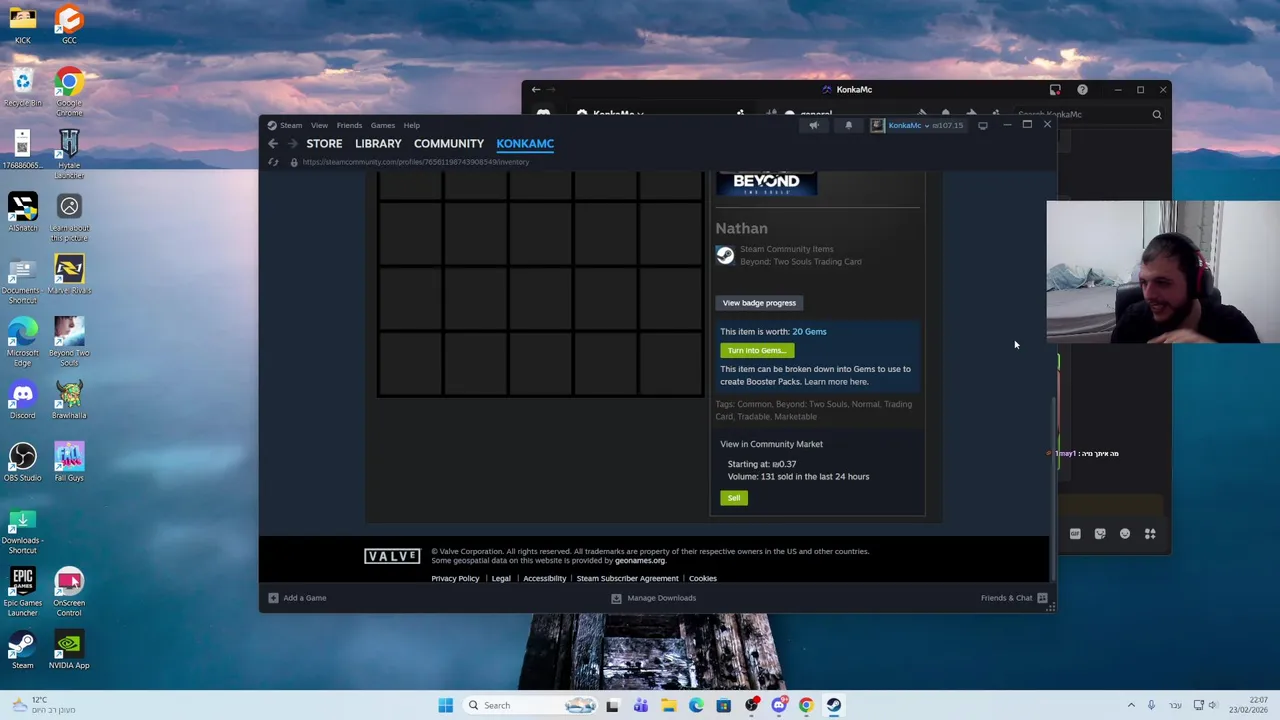Select the Marvel Rivals desktop shortcut
Screen dimensions: 1280x720
69,274
